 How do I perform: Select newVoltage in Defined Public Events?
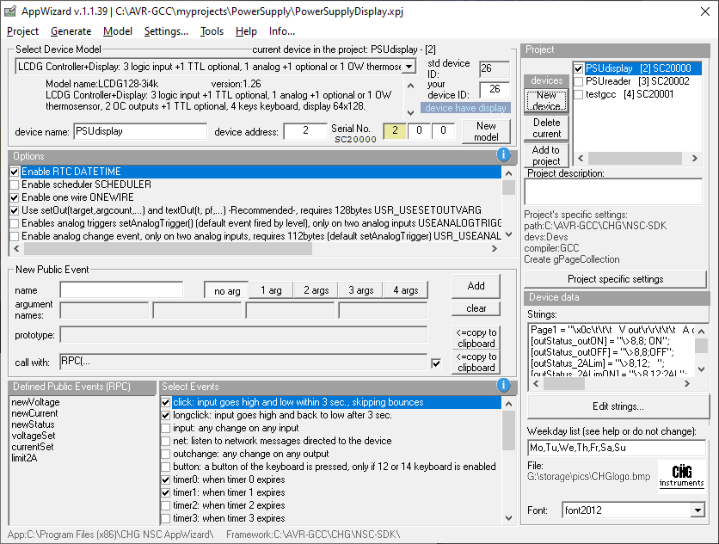click(36, 402)
